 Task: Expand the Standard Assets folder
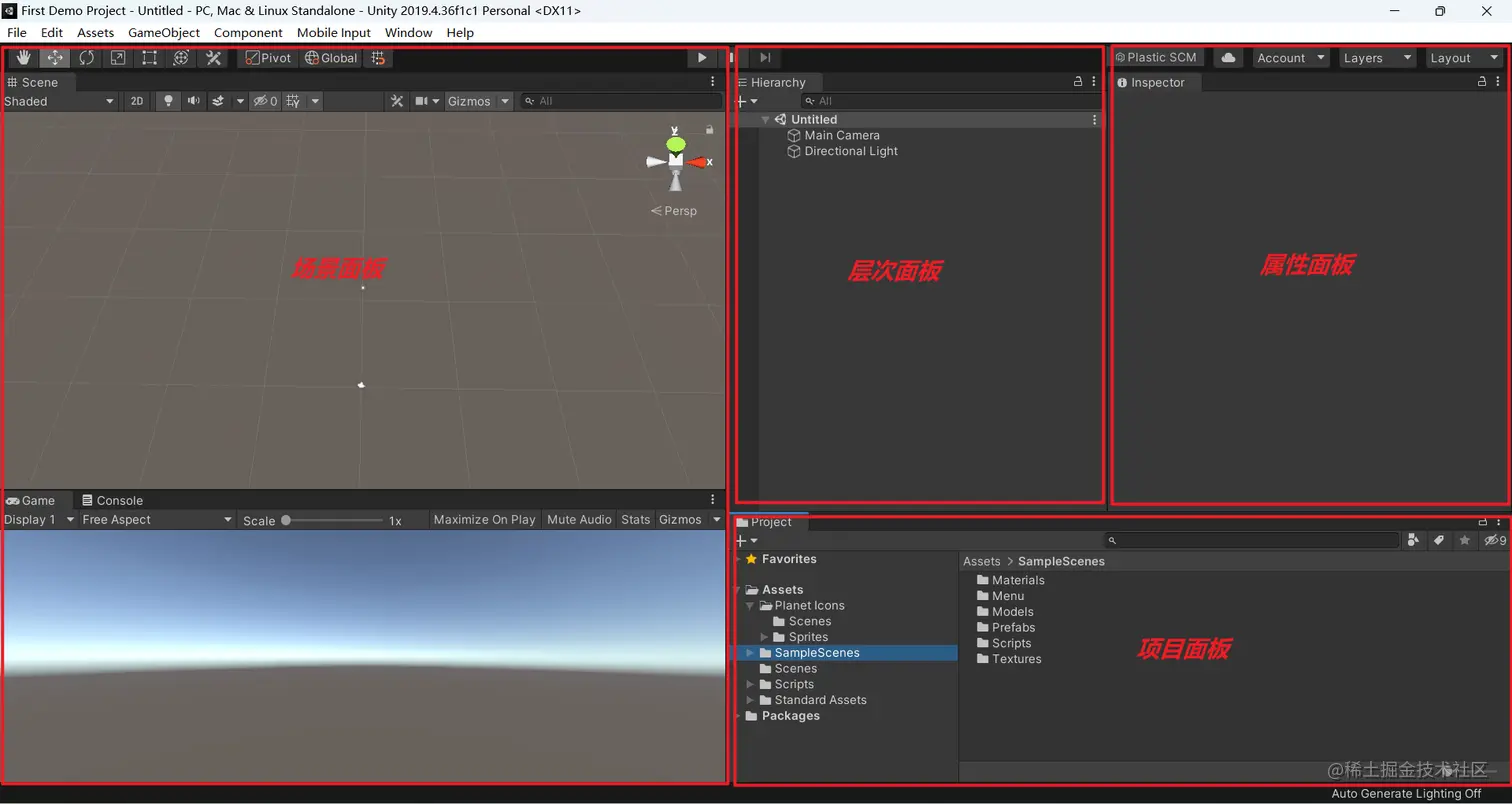(750, 700)
